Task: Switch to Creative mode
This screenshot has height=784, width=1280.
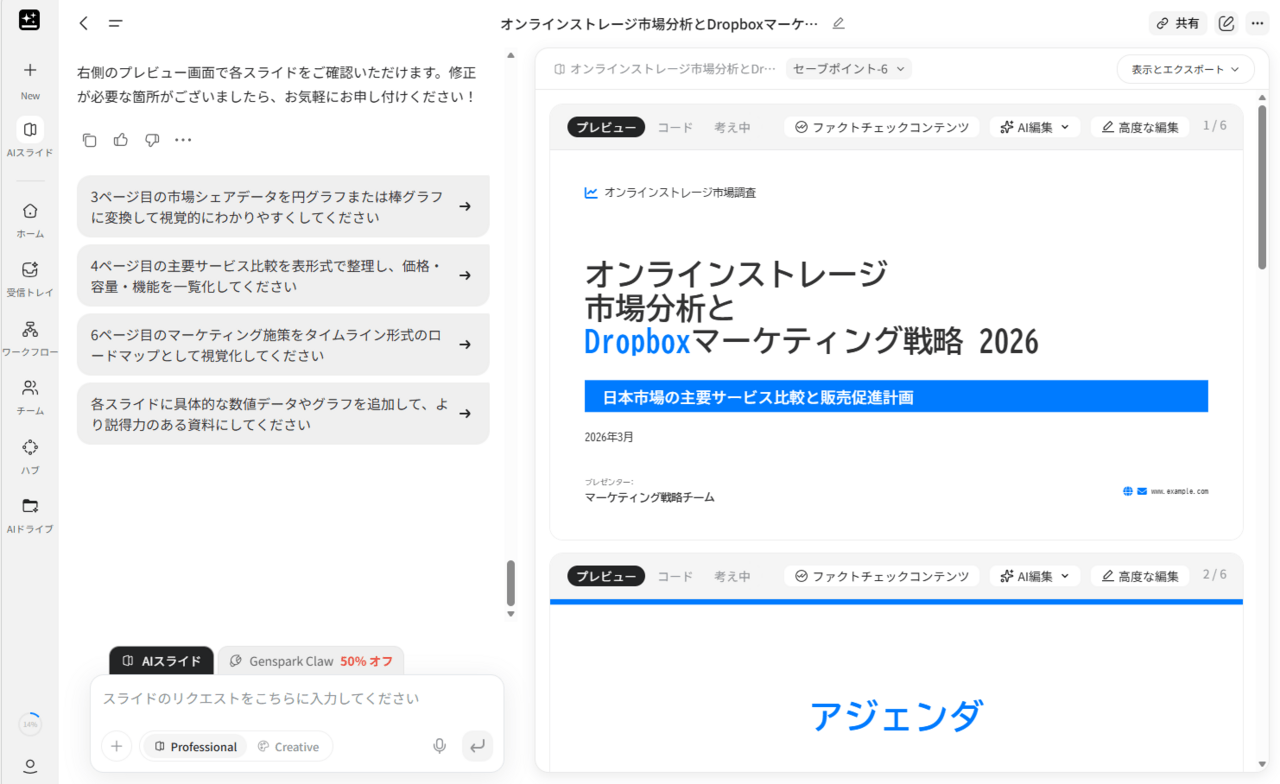Action: [x=288, y=746]
